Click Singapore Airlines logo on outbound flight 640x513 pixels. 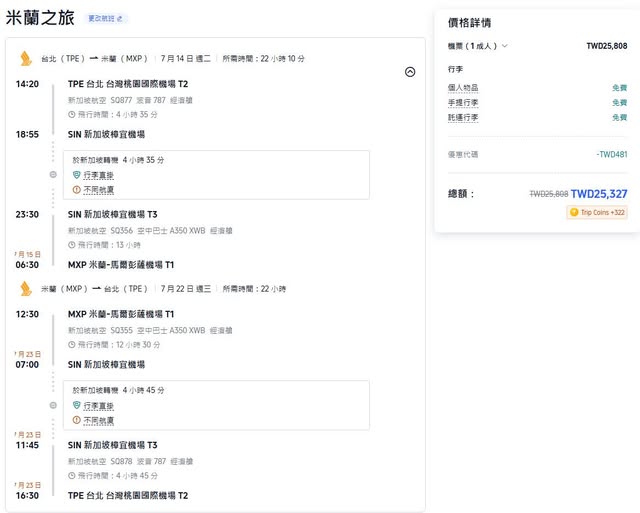click(x=24, y=58)
